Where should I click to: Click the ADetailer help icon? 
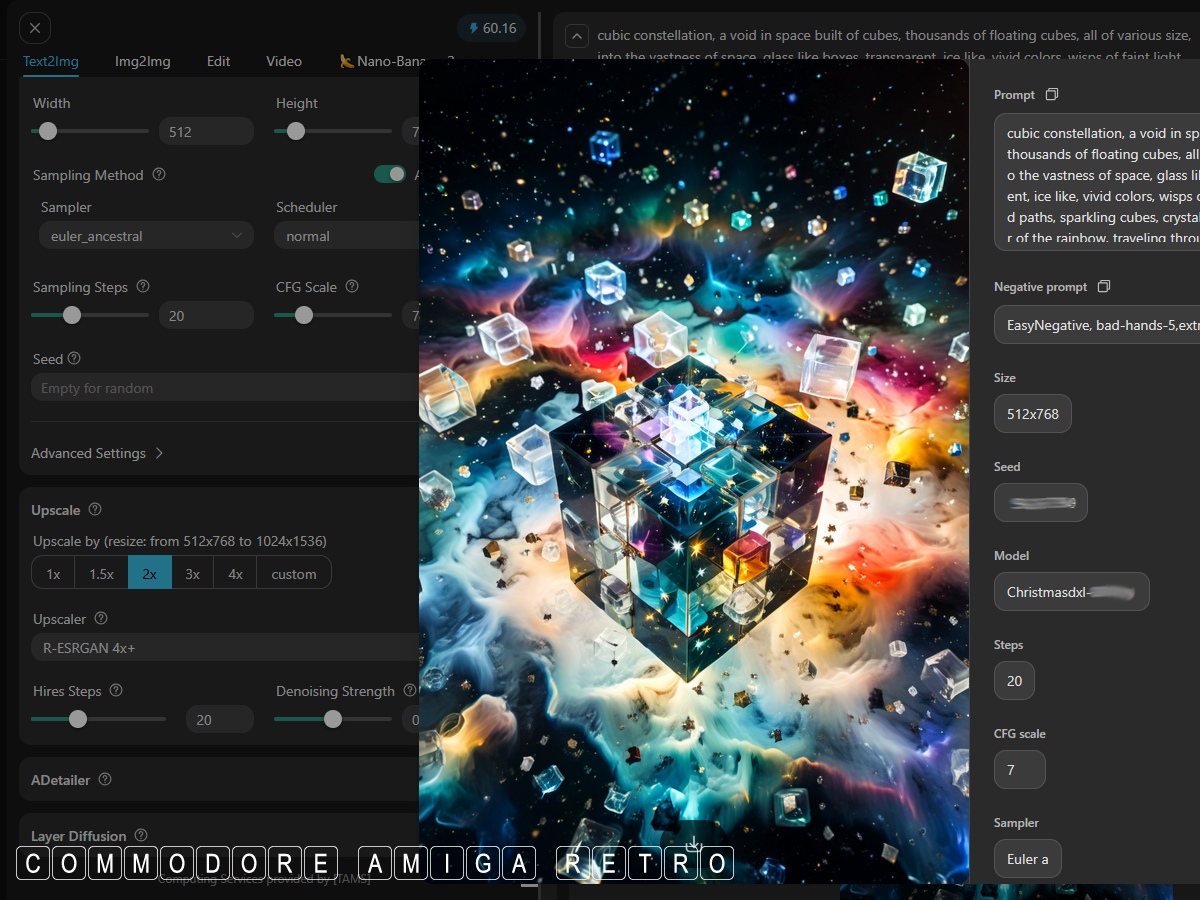point(105,780)
